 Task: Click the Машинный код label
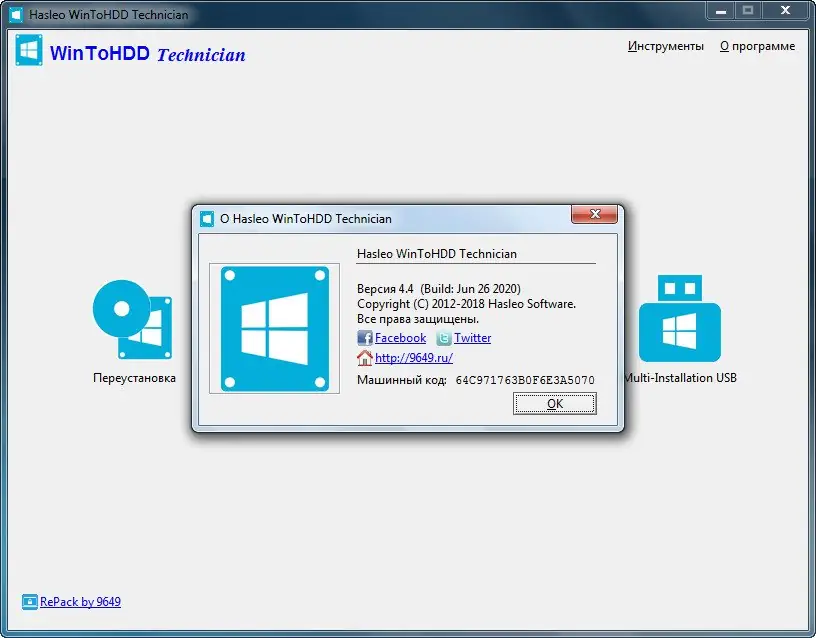402,380
